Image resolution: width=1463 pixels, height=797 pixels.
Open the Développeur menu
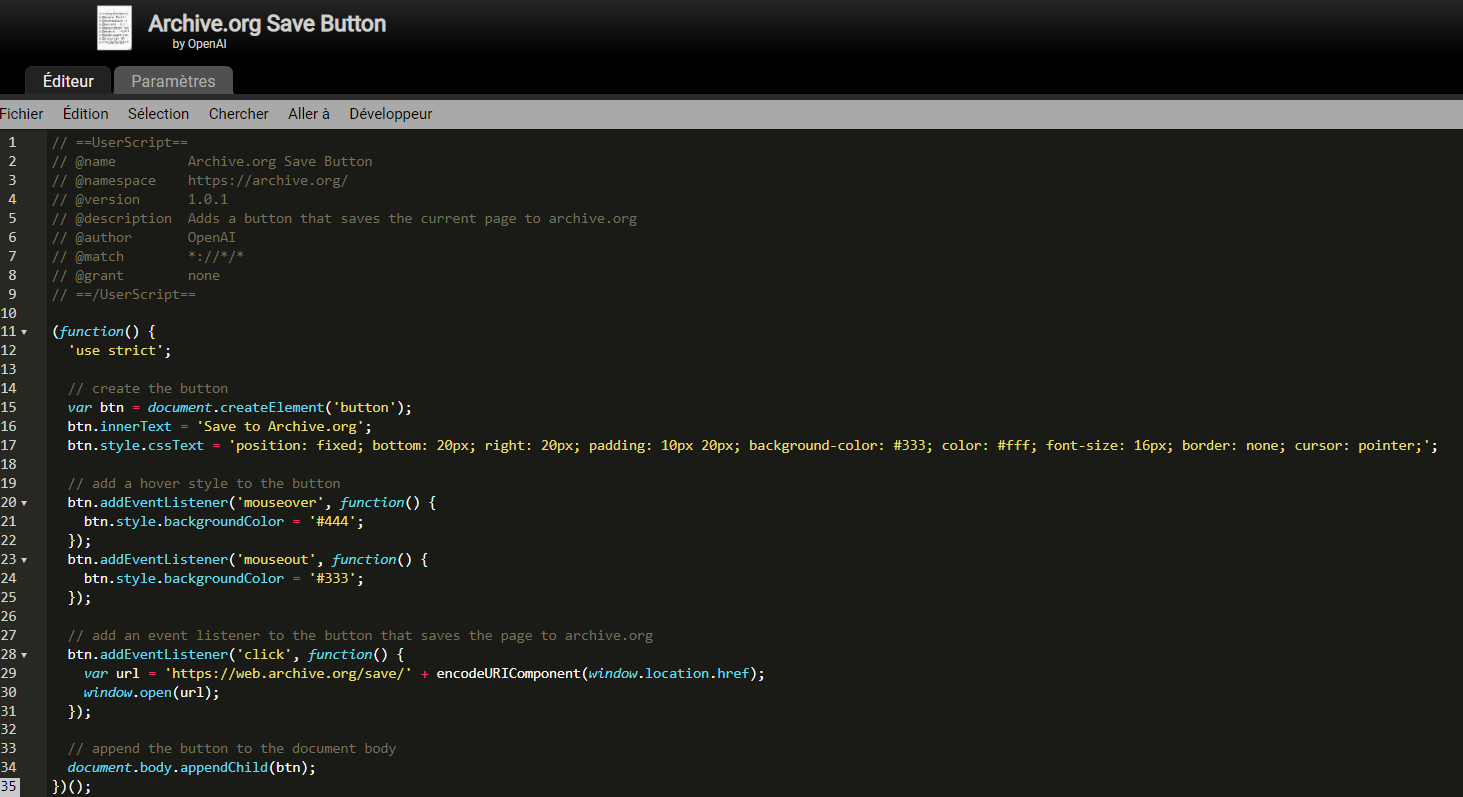coord(391,114)
